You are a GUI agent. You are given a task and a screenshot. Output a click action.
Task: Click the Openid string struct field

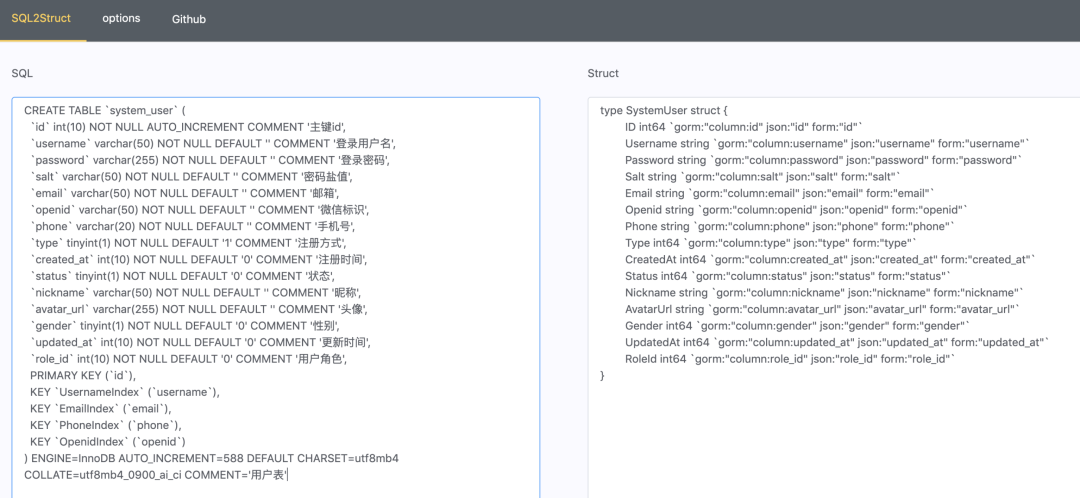point(798,209)
